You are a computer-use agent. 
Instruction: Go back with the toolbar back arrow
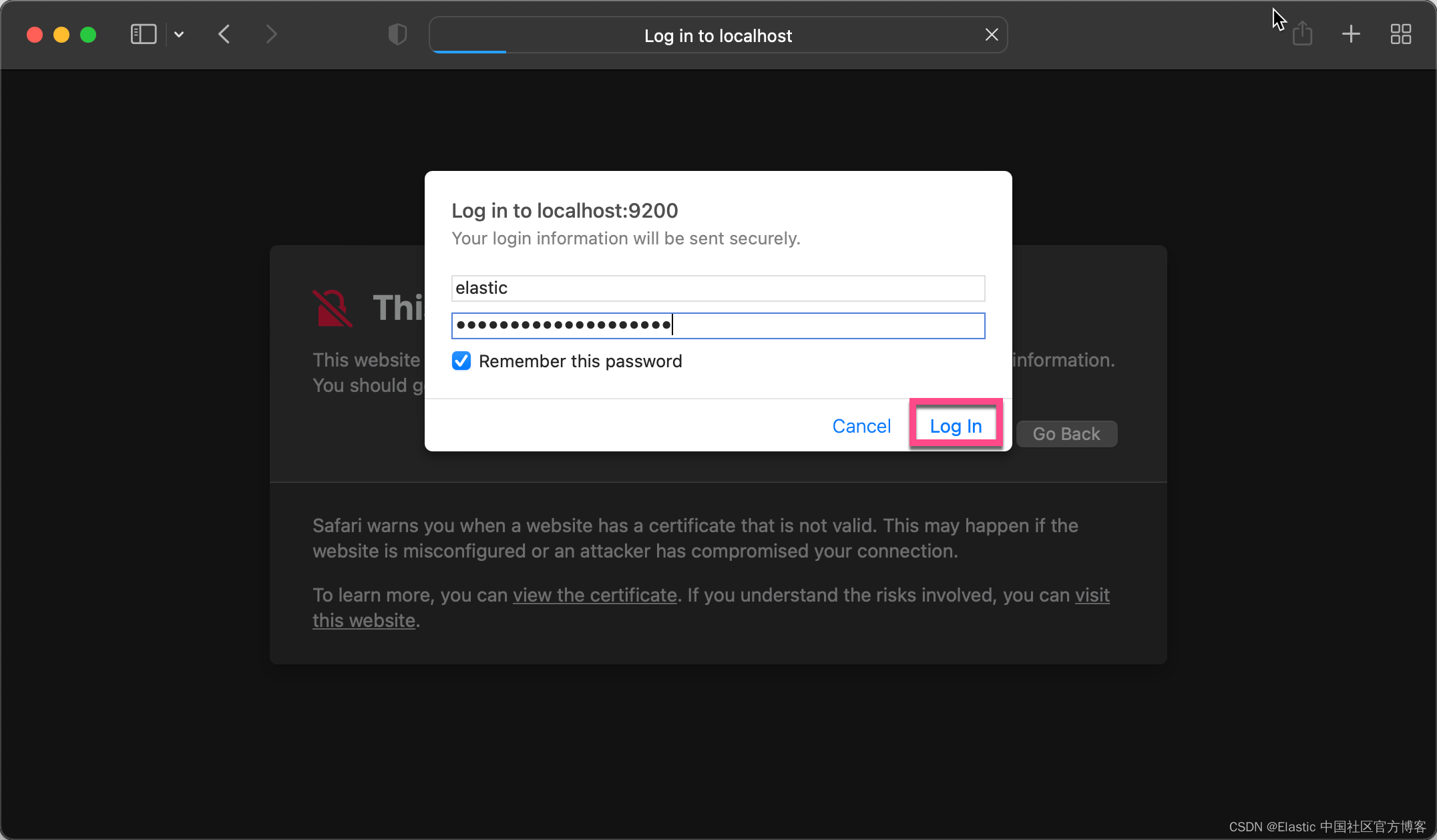tap(224, 34)
